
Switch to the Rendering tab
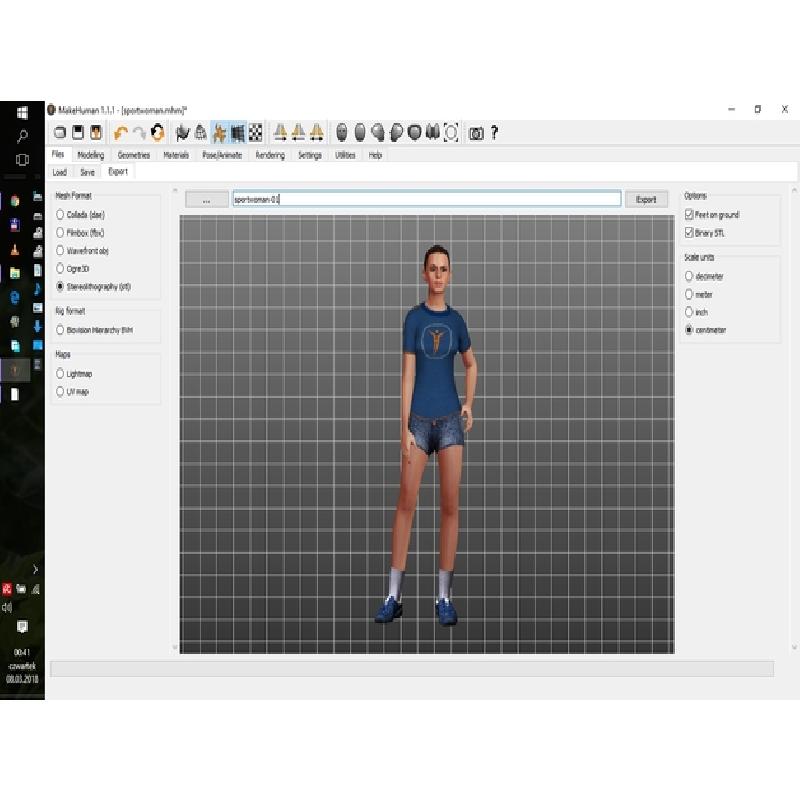[x=270, y=155]
